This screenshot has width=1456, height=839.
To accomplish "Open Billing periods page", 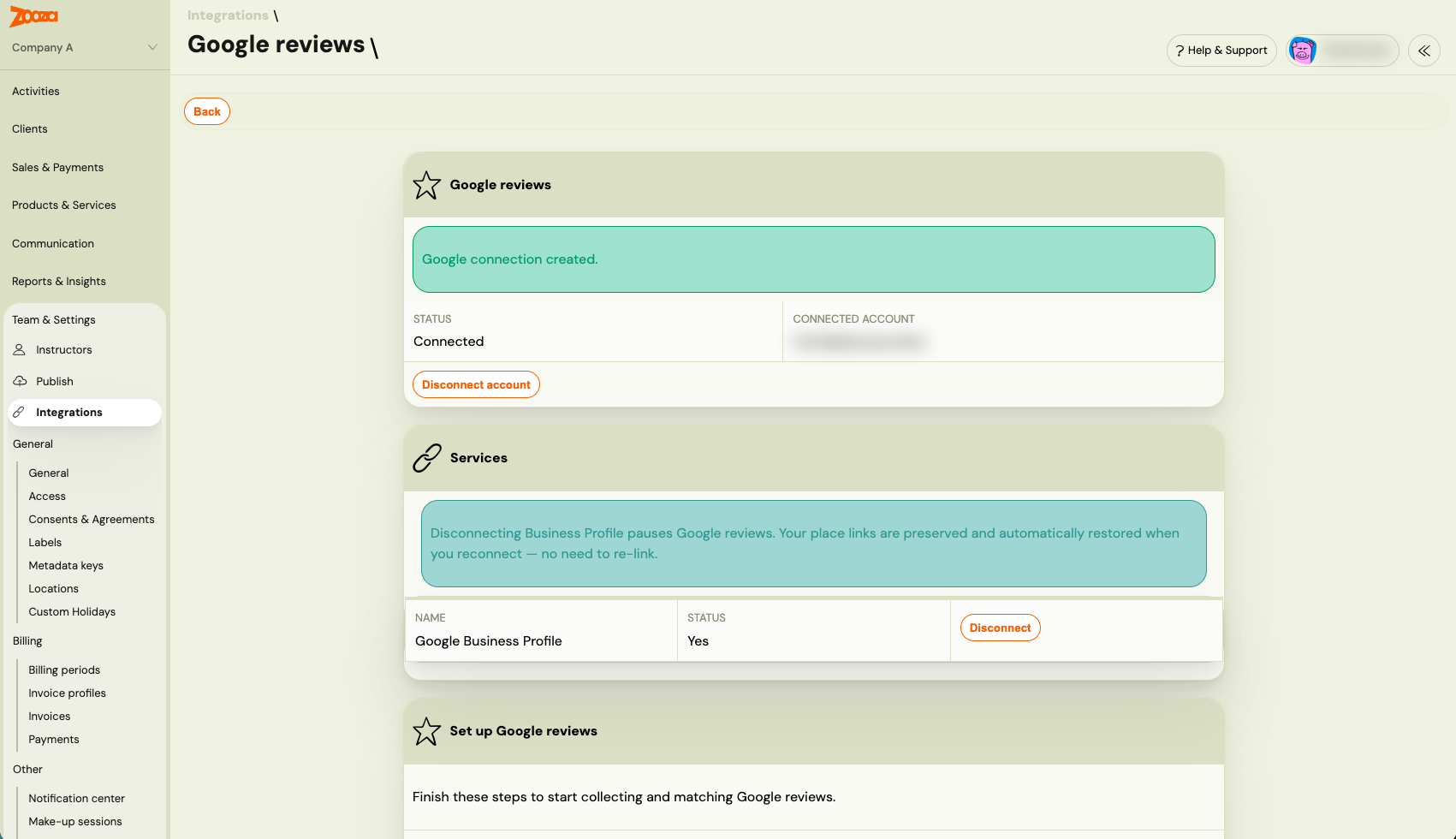I will [x=64, y=670].
